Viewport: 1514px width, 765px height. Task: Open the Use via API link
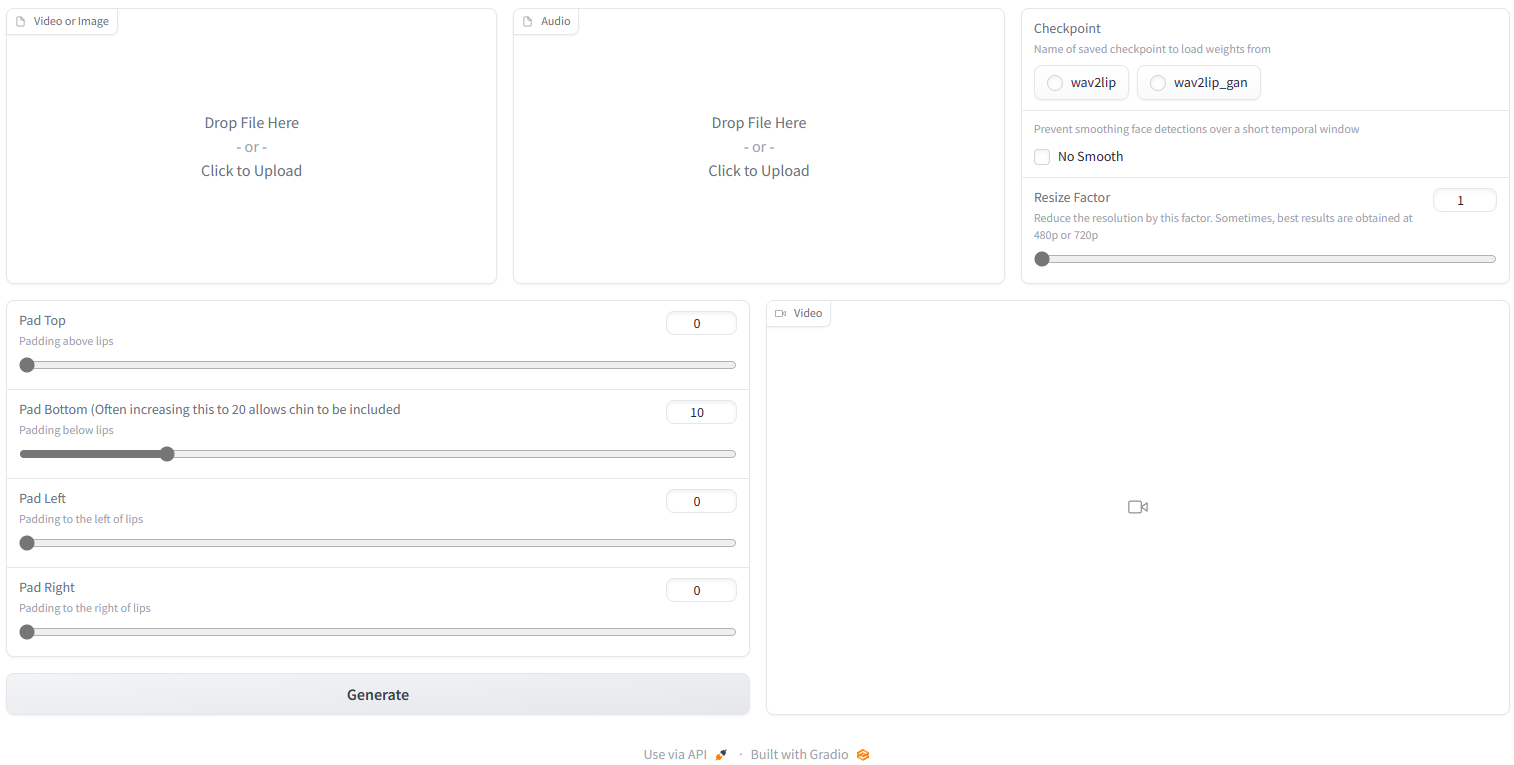pyautogui.click(x=676, y=753)
